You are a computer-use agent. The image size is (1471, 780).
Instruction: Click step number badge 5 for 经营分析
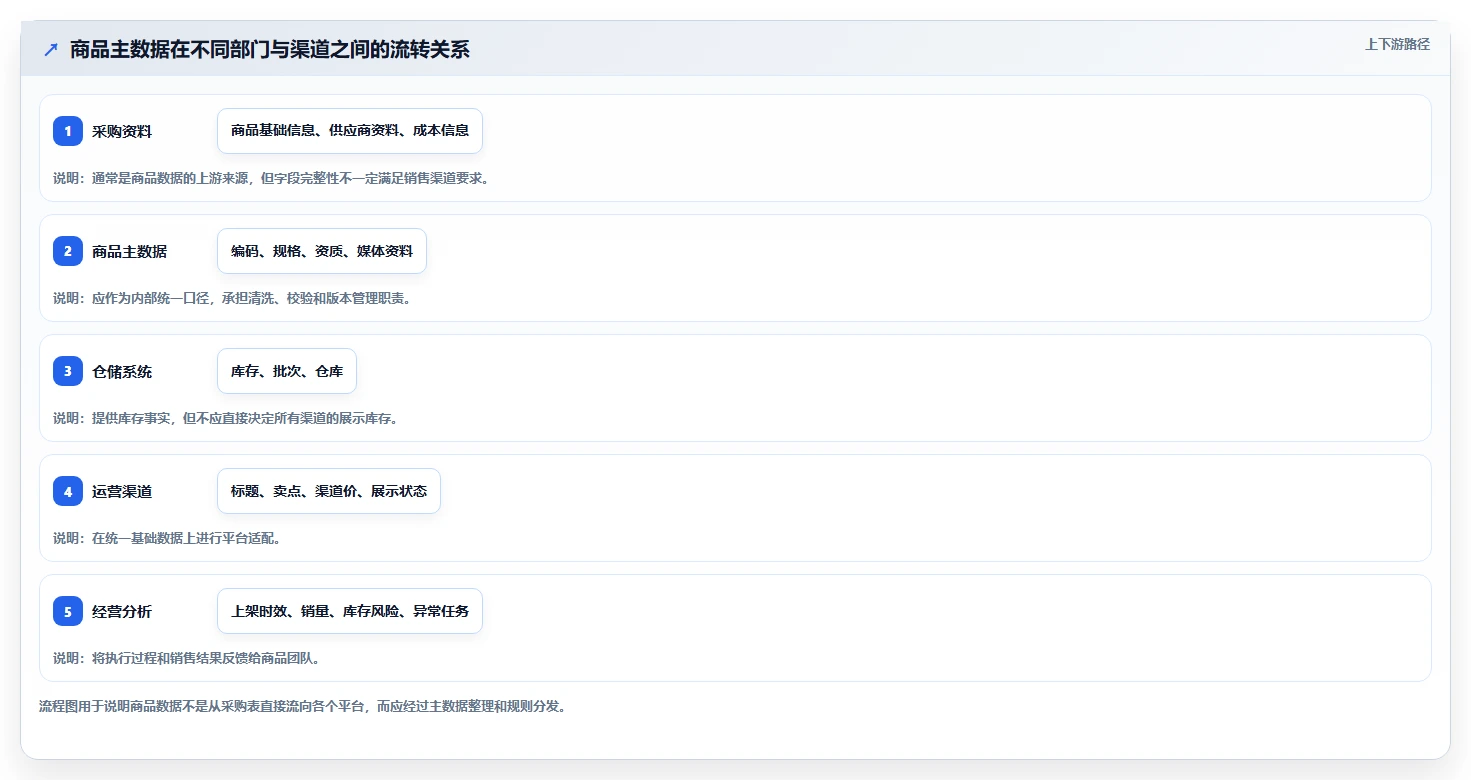(x=68, y=611)
